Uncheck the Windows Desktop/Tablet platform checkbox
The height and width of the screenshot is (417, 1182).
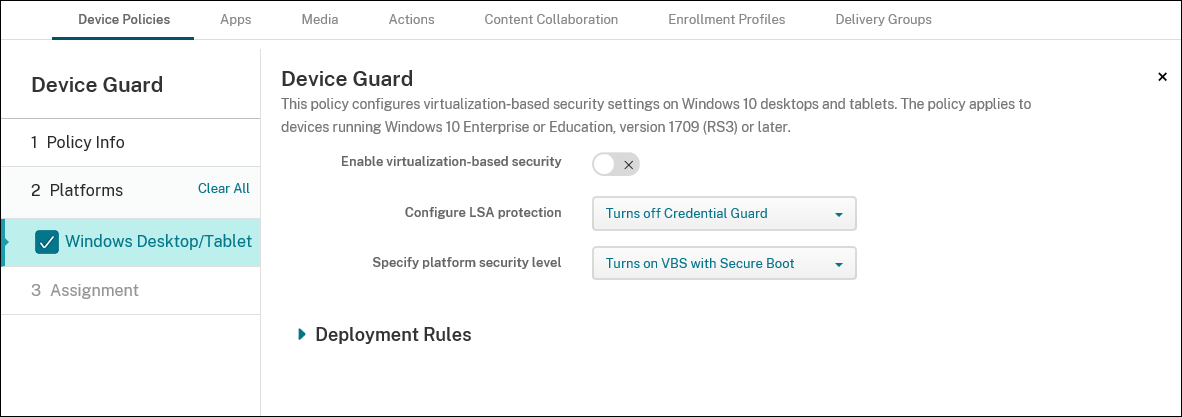(46, 242)
